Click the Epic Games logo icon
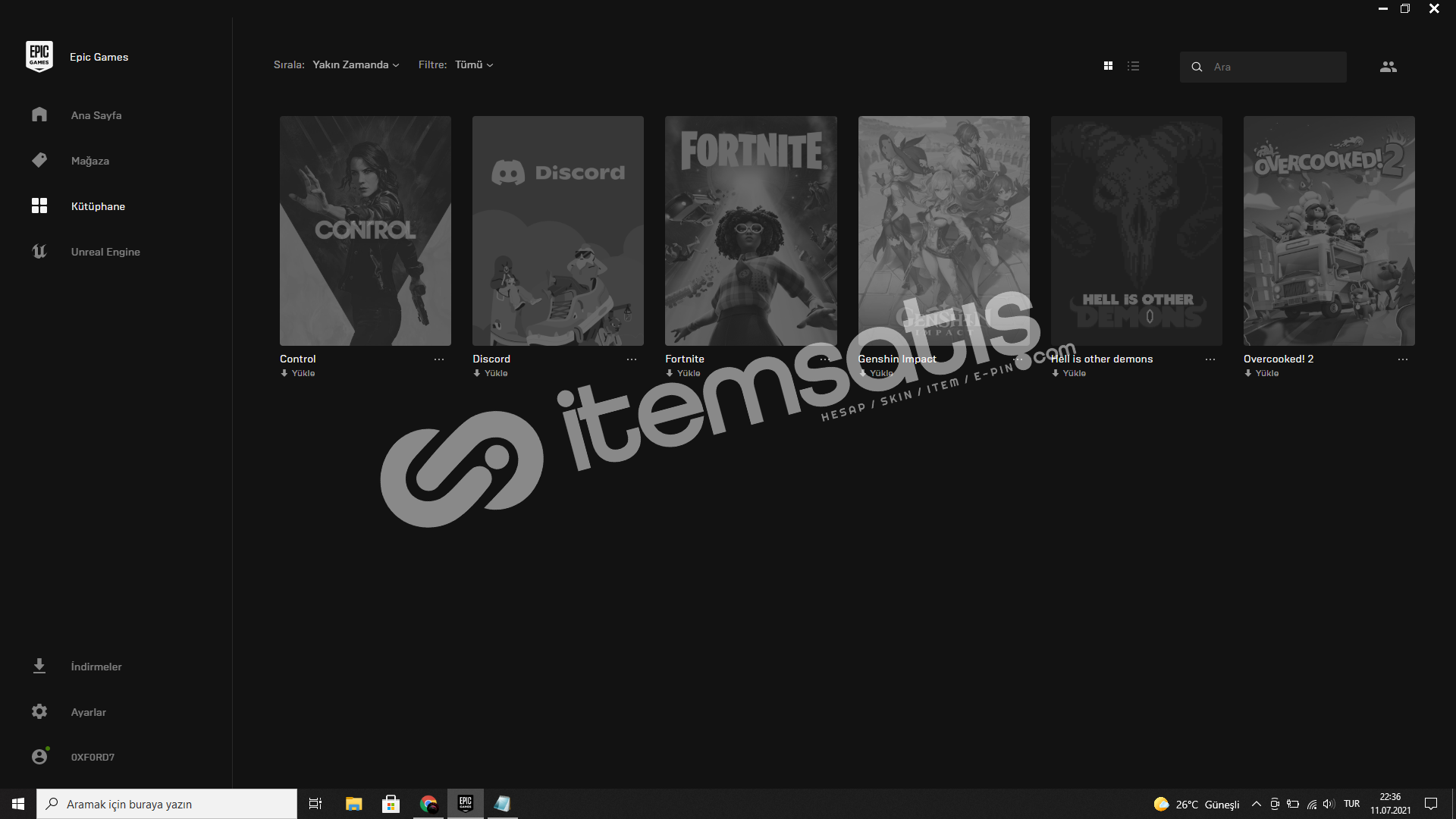The width and height of the screenshot is (1456, 819). click(39, 57)
